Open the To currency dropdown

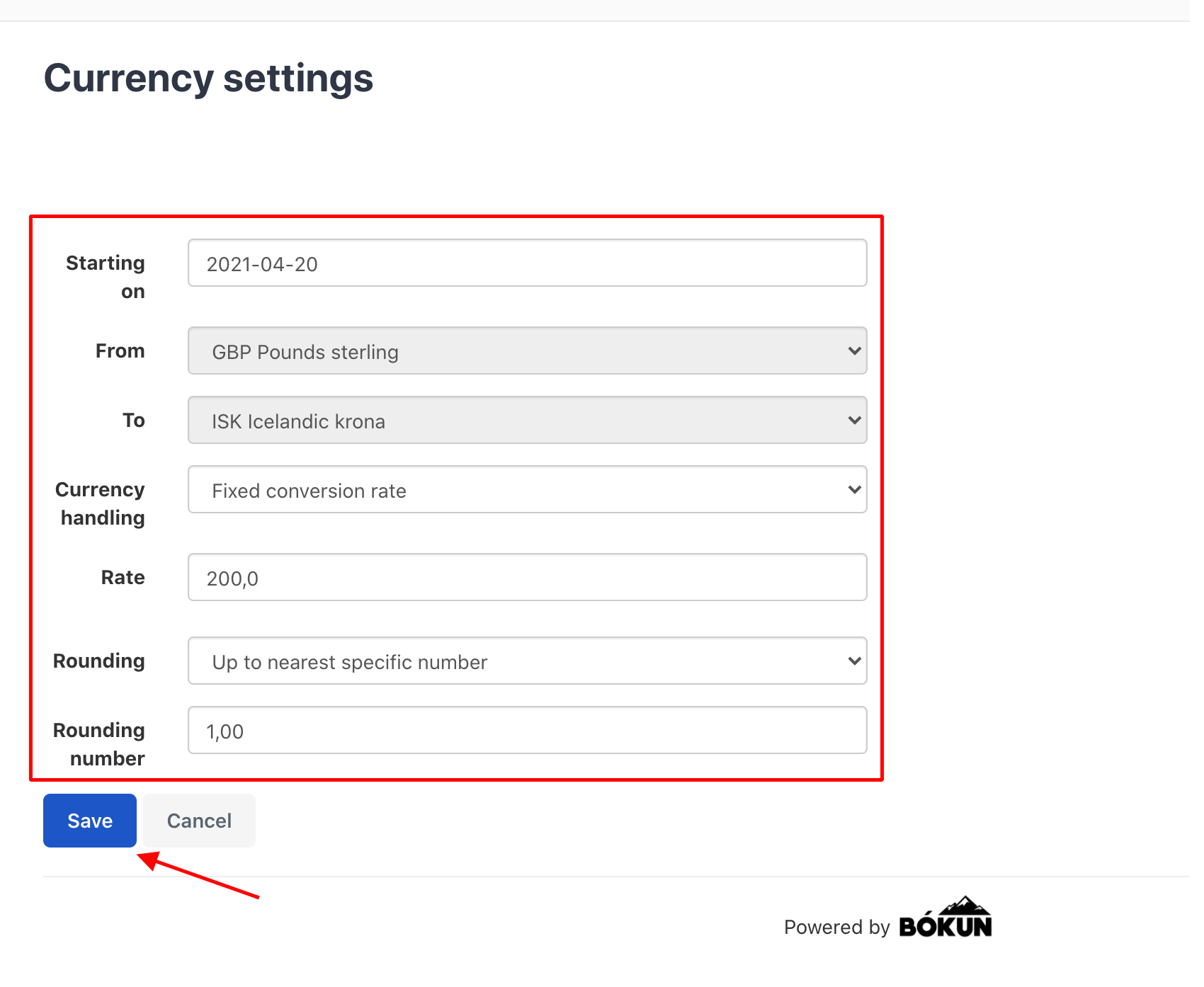527,420
